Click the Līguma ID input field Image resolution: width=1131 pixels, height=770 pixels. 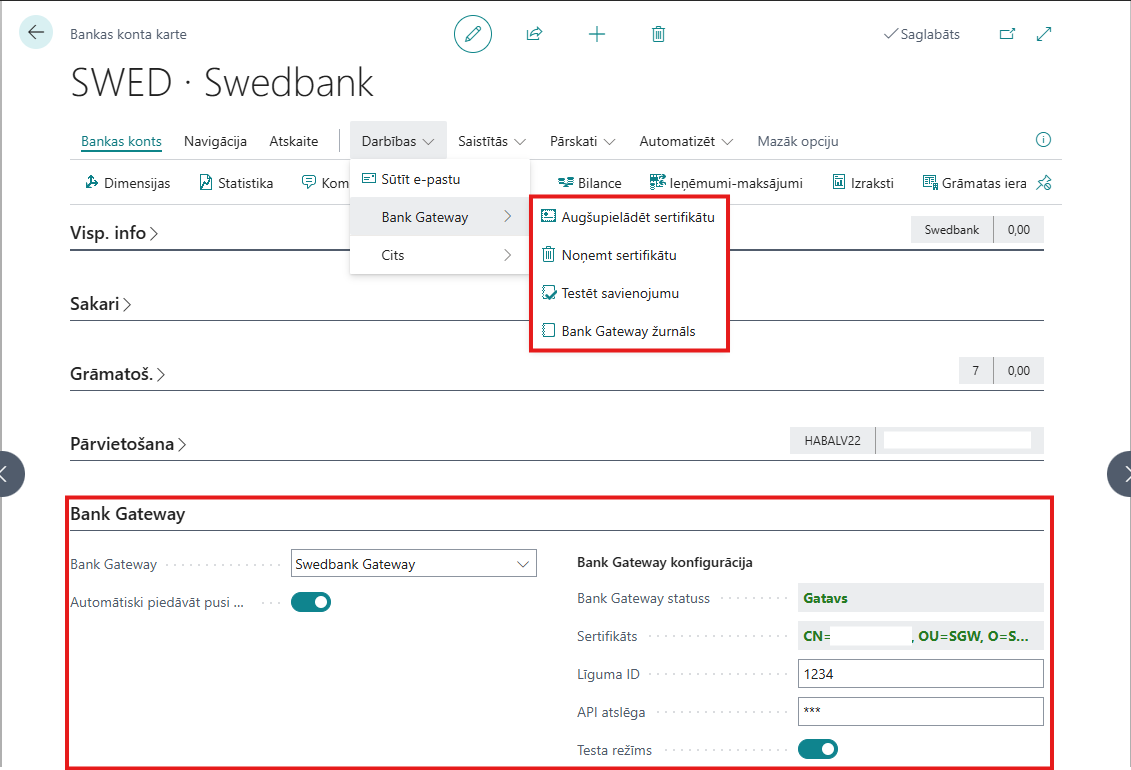point(920,674)
